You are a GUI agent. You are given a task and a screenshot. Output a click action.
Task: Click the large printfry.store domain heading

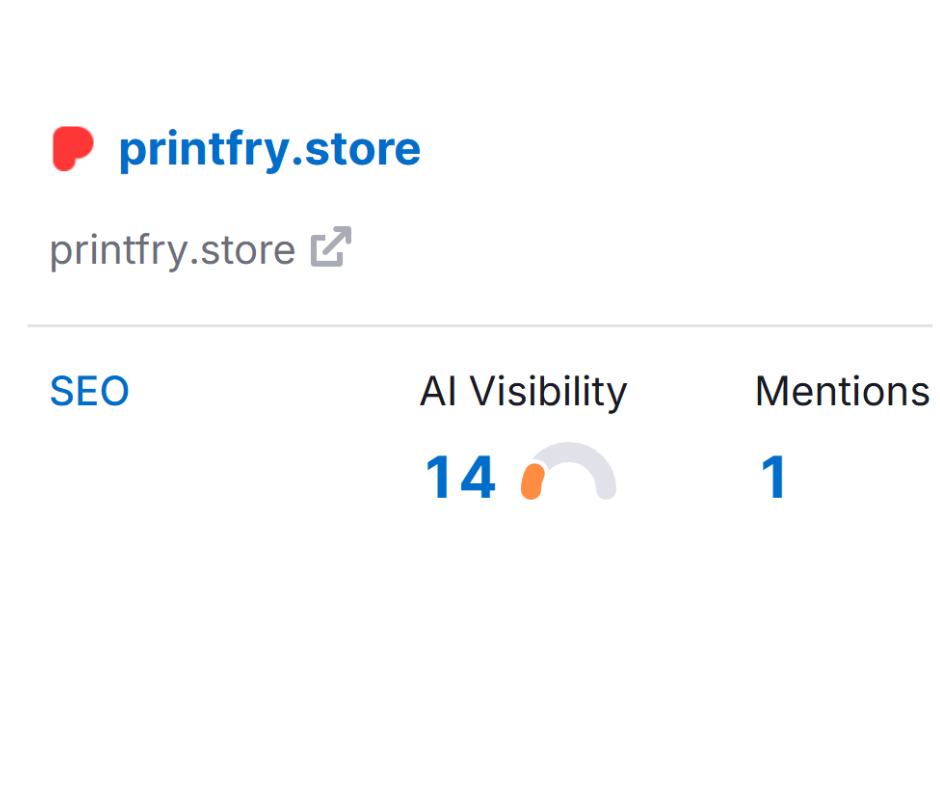(x=269, y=149)
